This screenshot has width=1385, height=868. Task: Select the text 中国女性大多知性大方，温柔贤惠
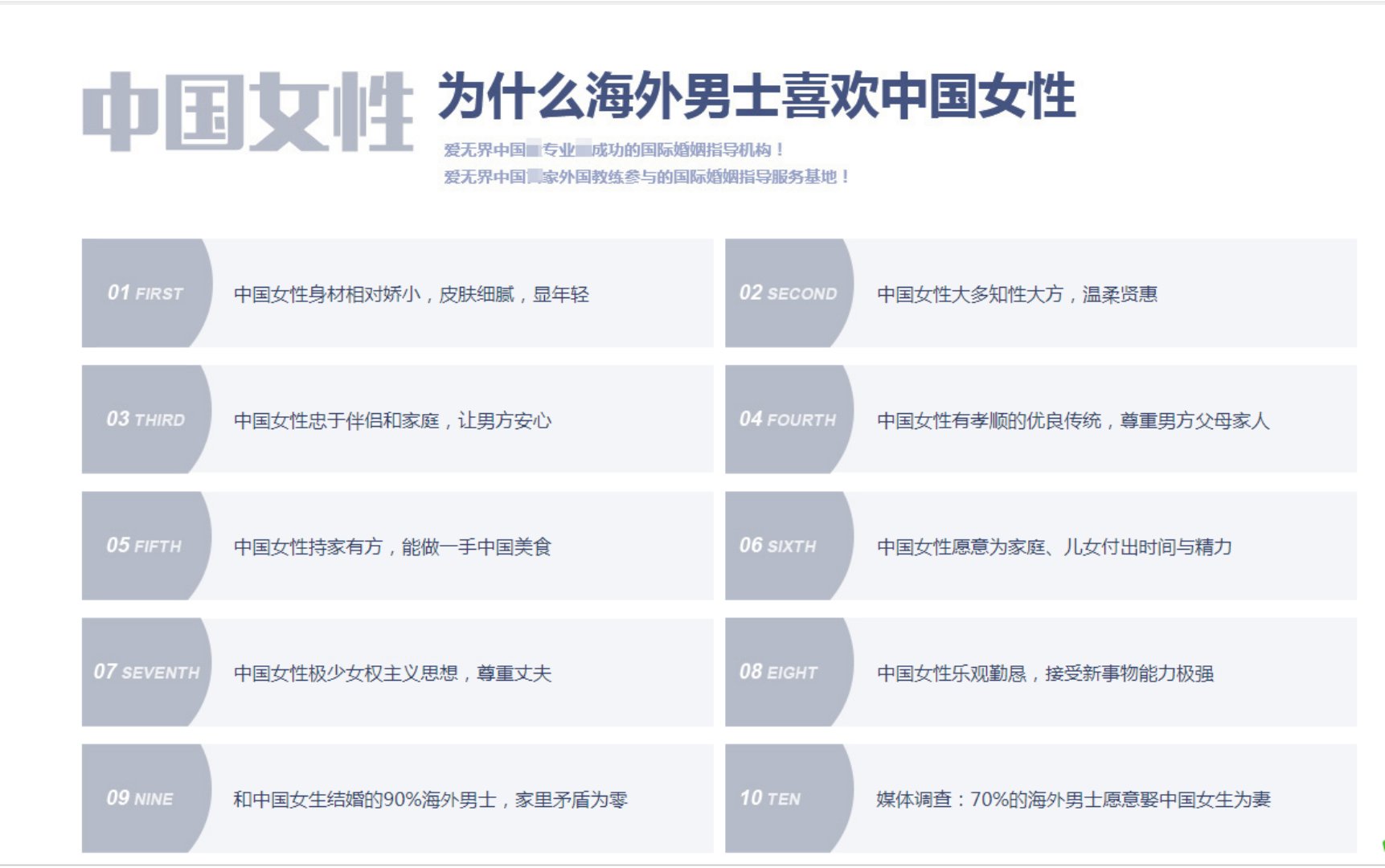tap(1017, 294)
